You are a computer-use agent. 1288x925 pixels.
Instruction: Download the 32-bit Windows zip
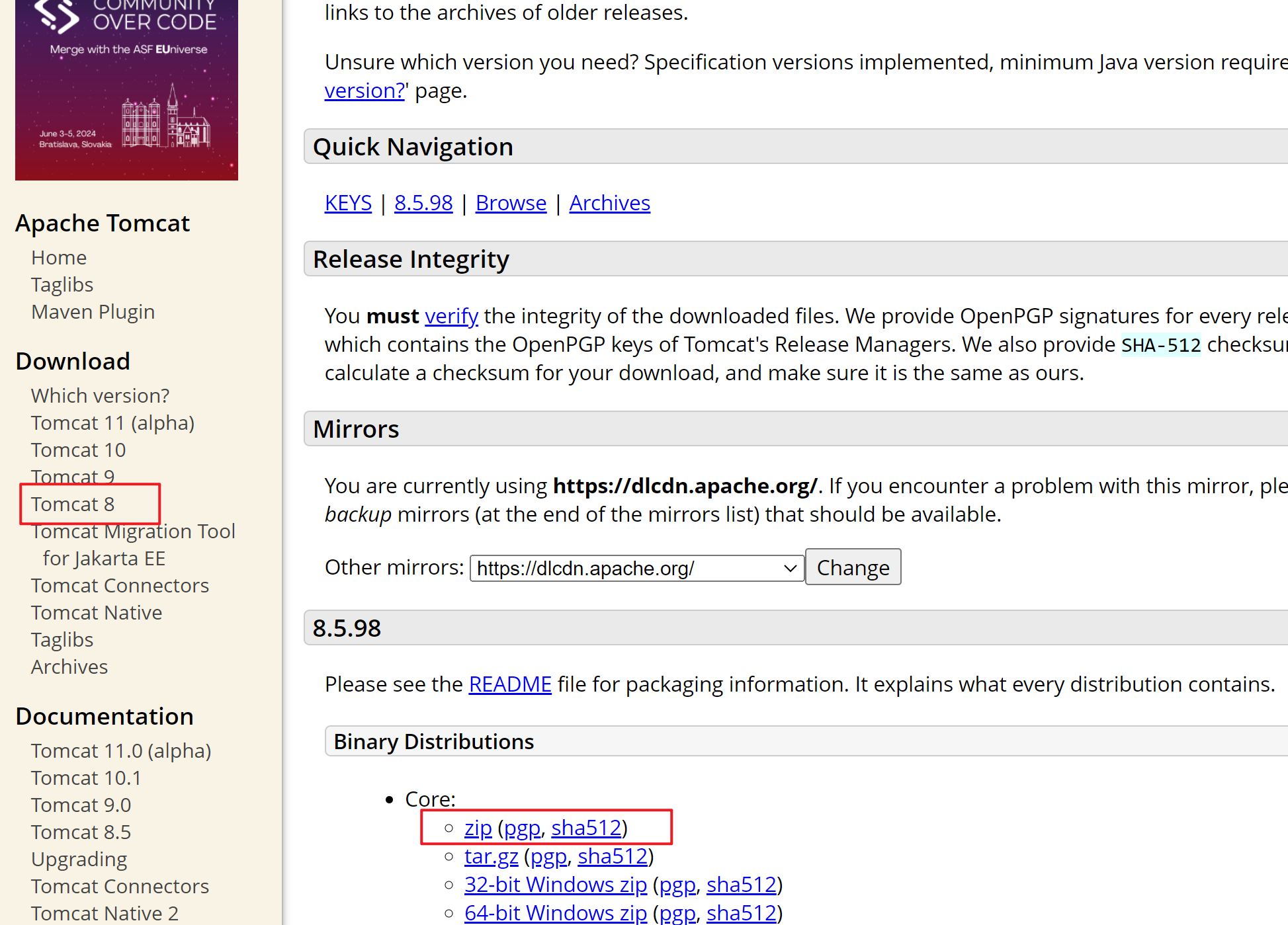tap(555, 885)
